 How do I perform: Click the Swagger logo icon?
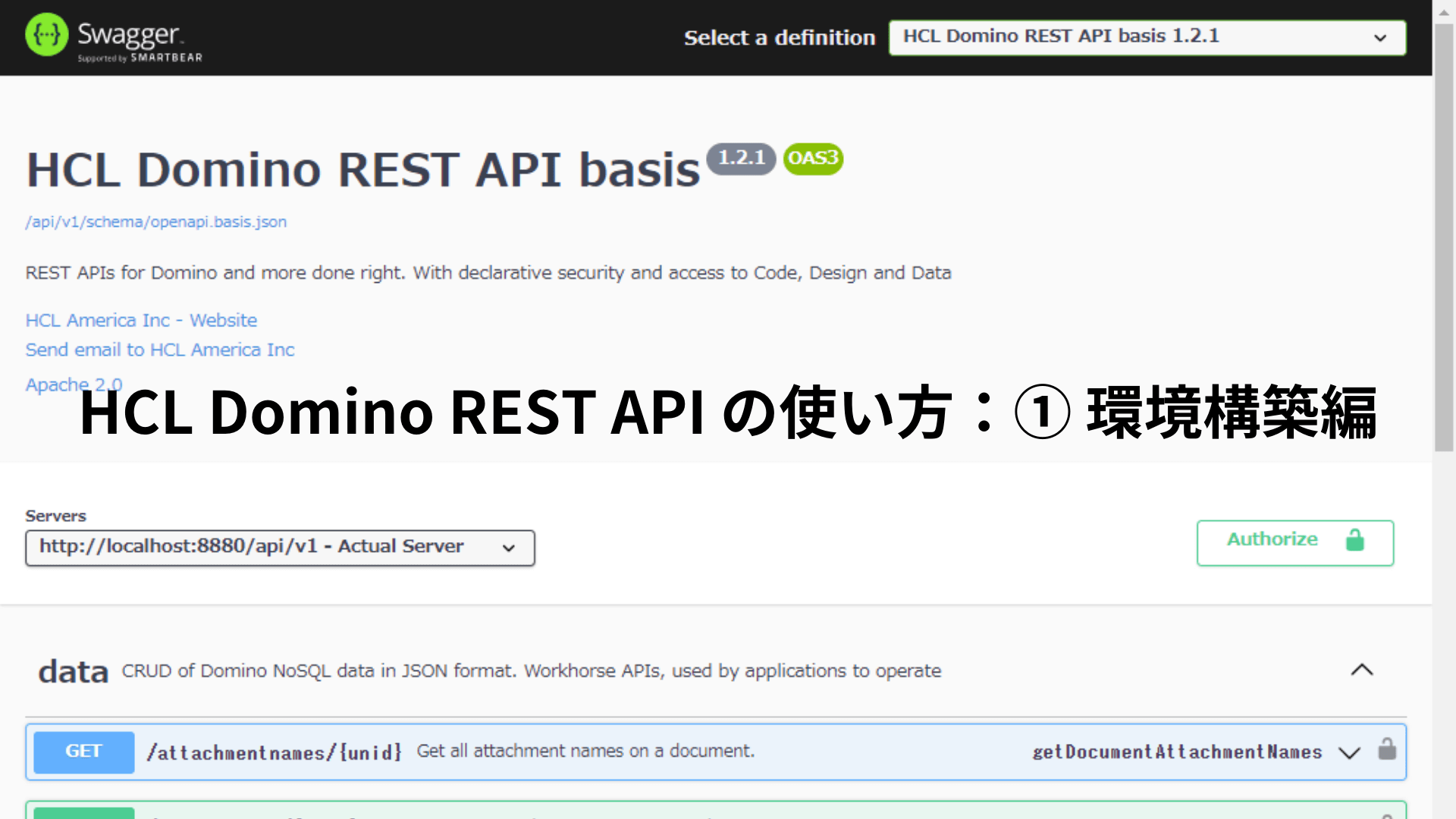46,36
